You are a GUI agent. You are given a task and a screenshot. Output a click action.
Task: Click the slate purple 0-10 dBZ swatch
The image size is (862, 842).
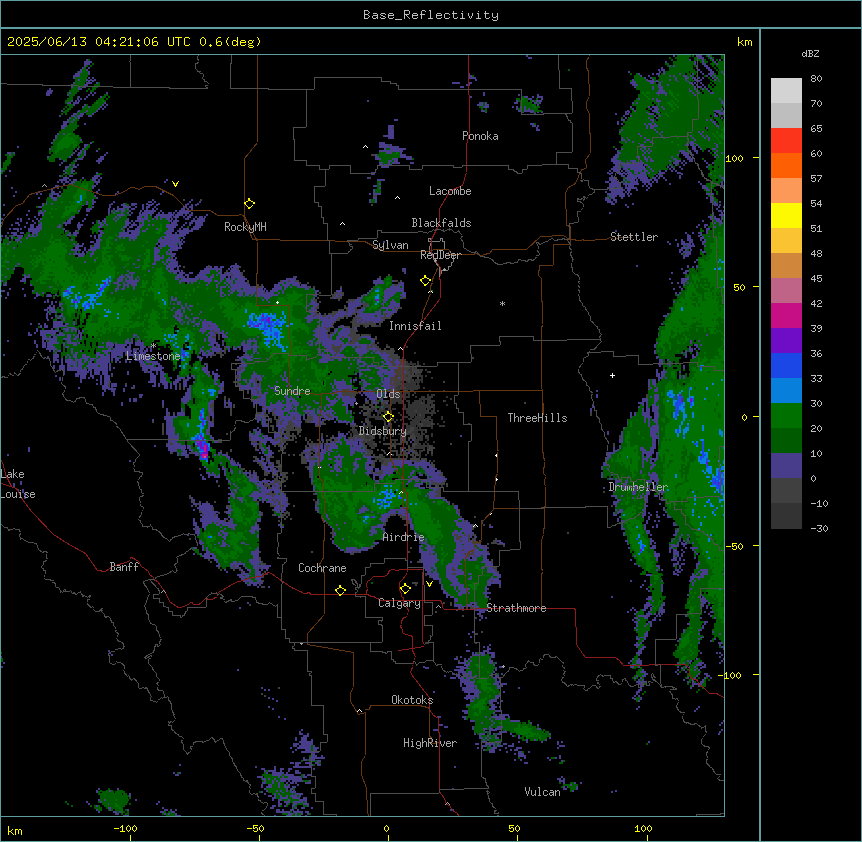[x=786, y=466]
